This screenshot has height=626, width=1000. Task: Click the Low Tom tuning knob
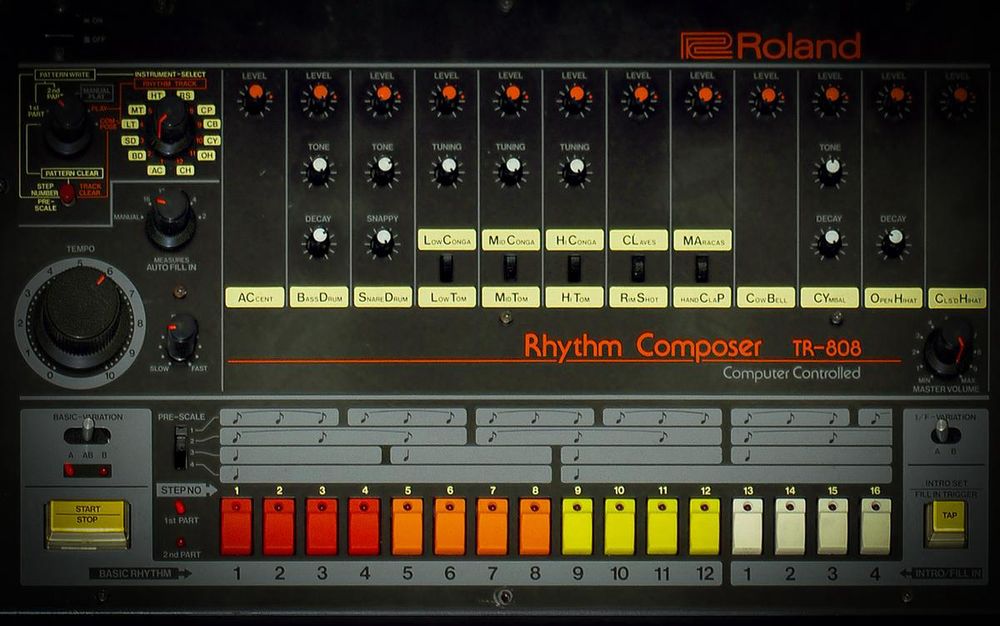447,170
